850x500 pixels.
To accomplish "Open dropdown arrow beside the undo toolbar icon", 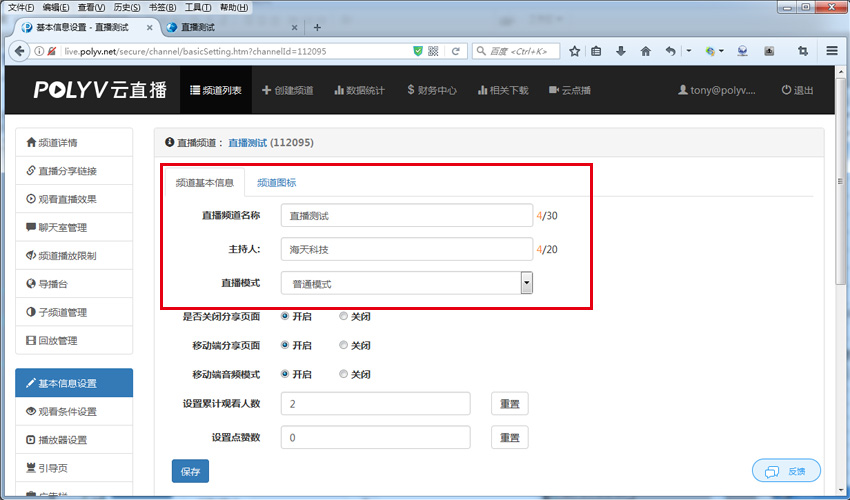I will (689, 50).
